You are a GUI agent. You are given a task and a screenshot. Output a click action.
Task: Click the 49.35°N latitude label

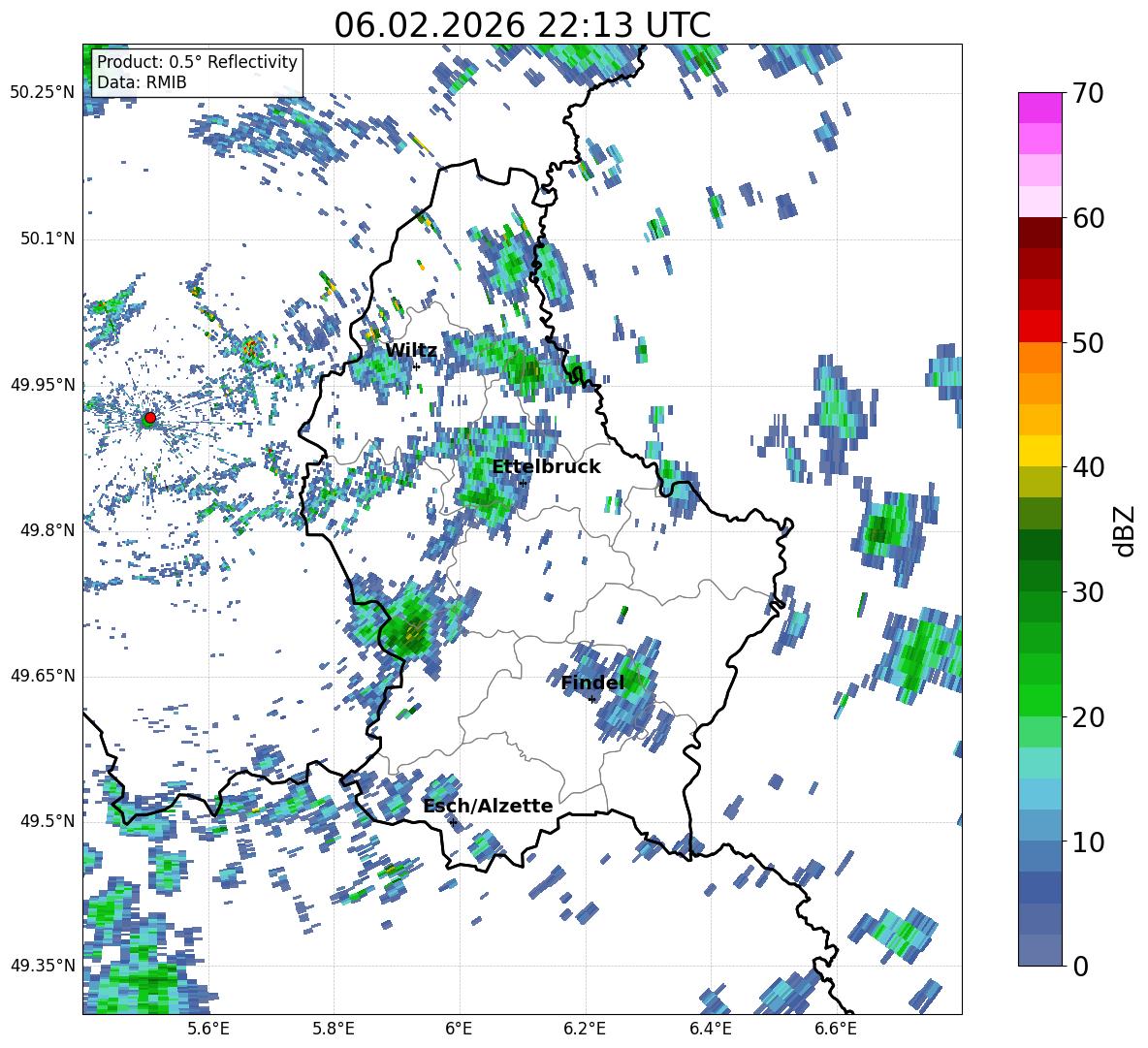point(43,966)
